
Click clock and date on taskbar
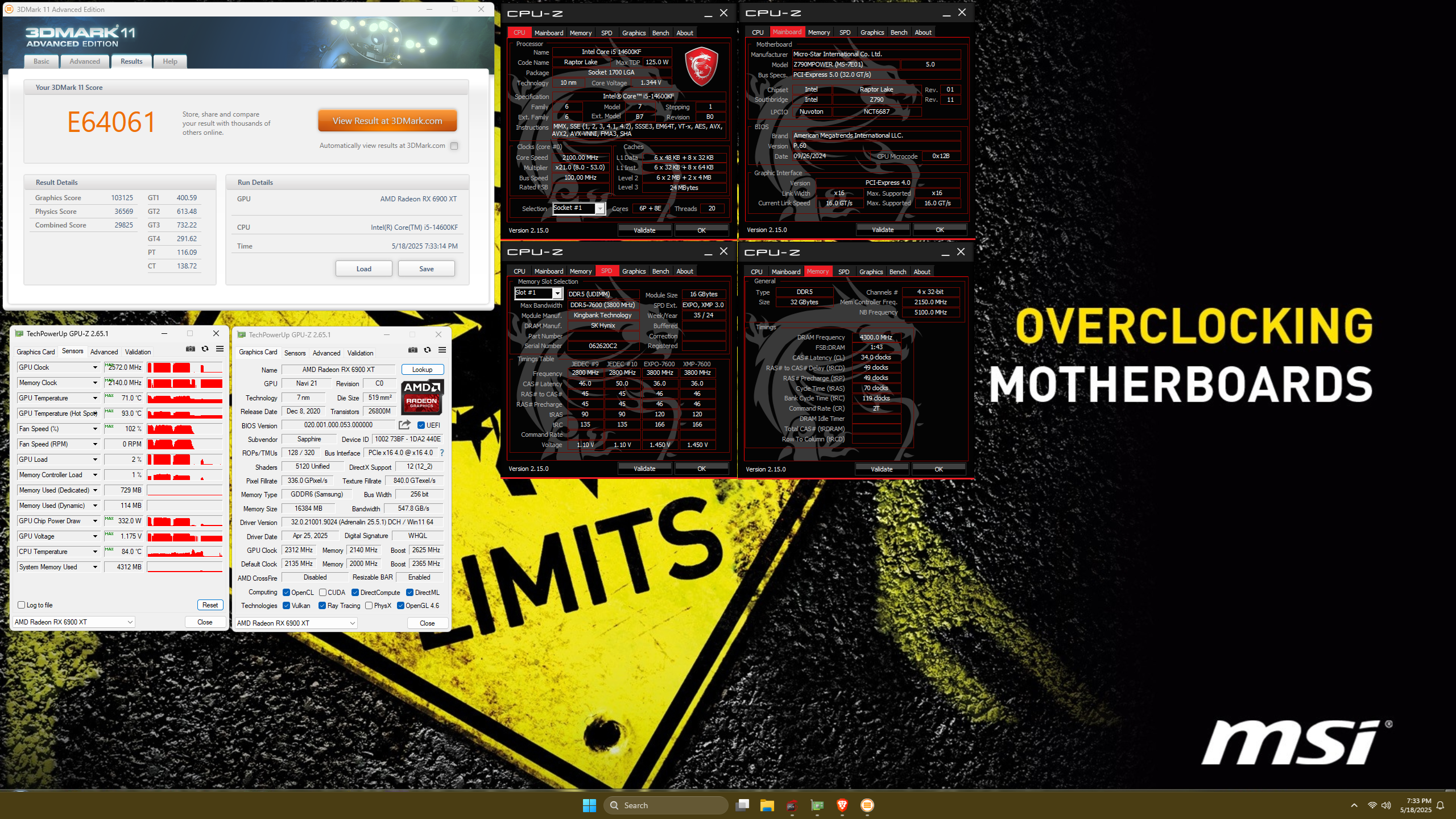point(1416,805)
